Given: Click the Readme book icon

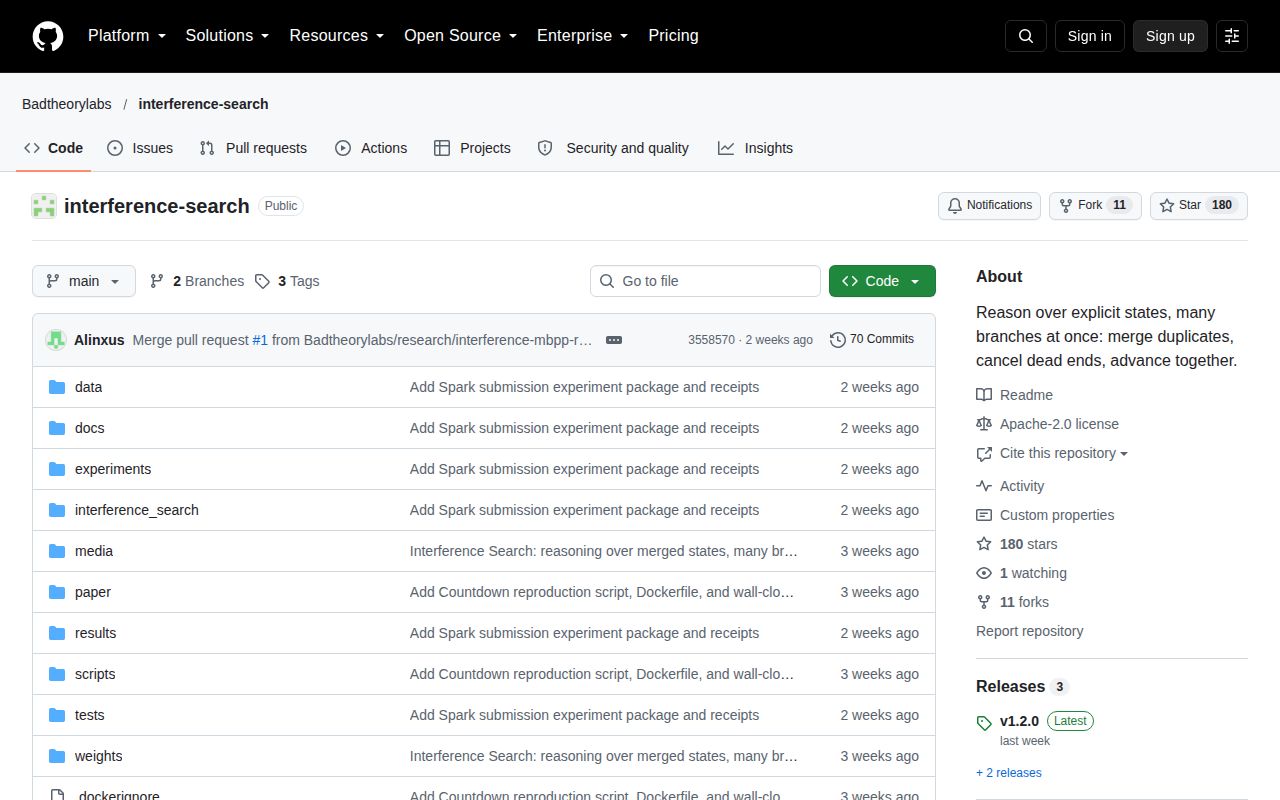Looking at the screenshot, I should [984, 395].
